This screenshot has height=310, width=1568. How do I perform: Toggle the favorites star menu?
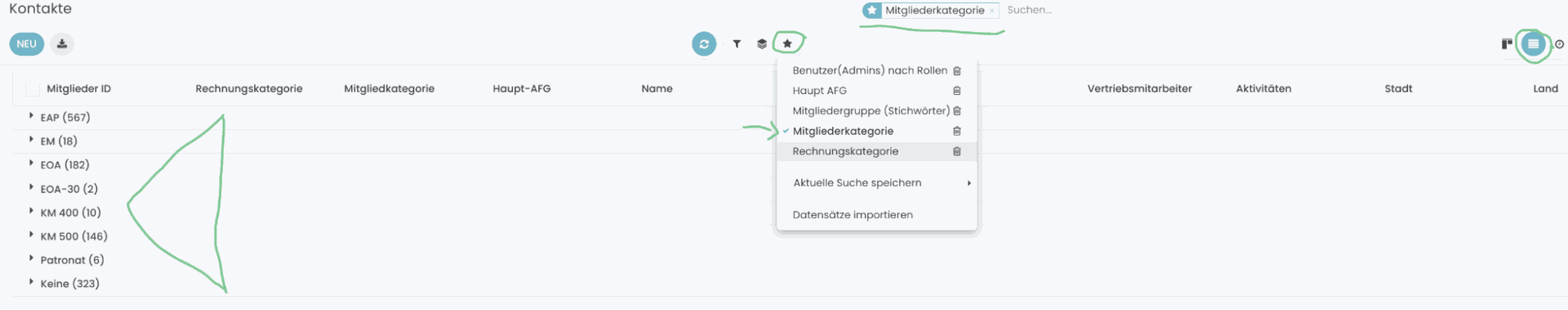(787, 44)
